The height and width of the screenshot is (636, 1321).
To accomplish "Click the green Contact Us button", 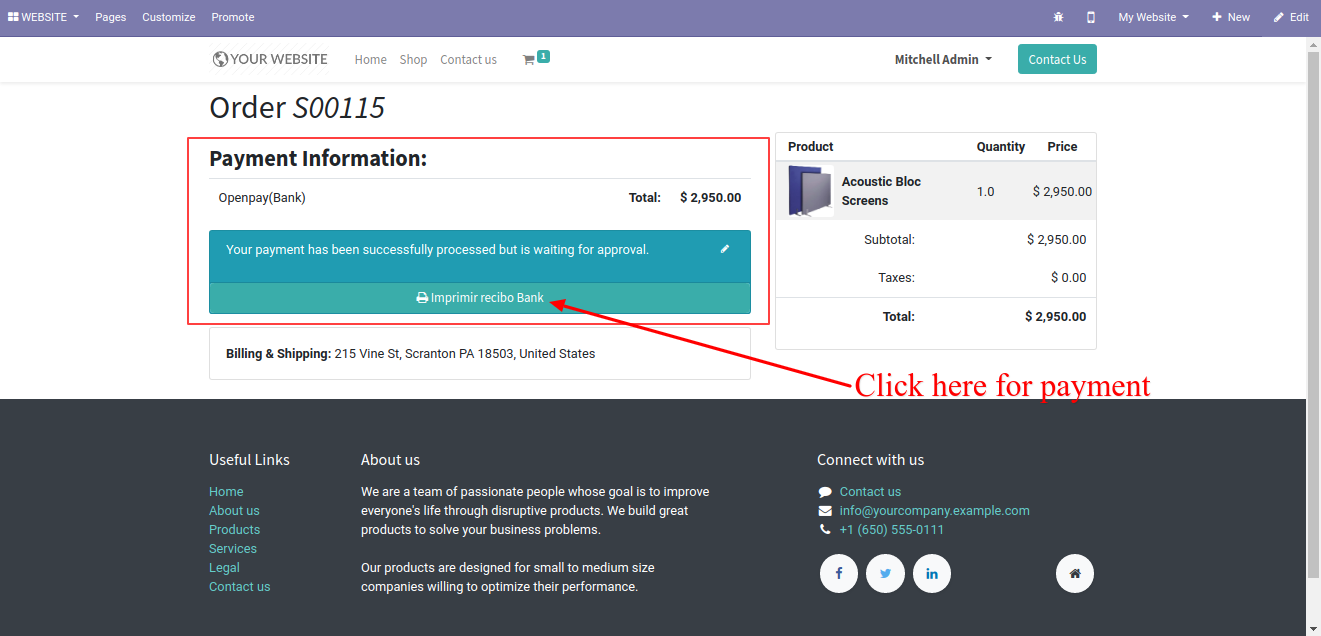I will point(1057,59).
